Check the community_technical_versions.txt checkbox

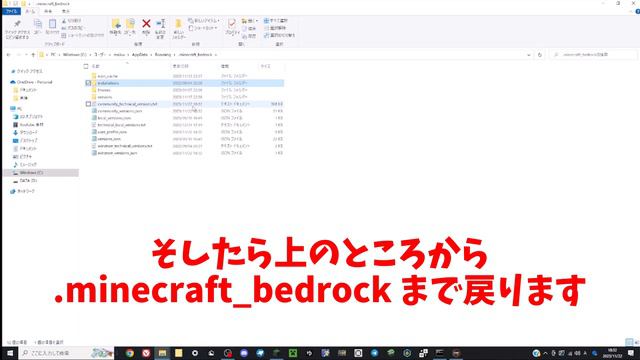point(88,104)
